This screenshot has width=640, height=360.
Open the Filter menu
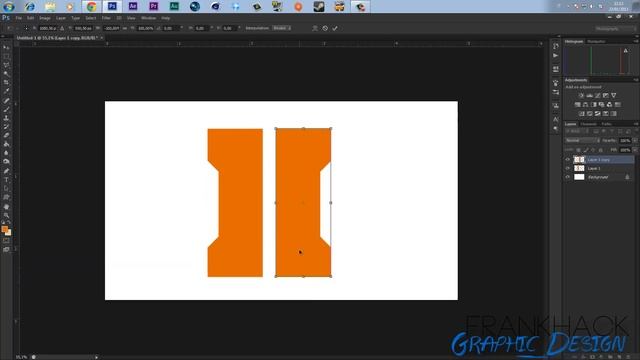pyautogui.click(x=106, y=18)
